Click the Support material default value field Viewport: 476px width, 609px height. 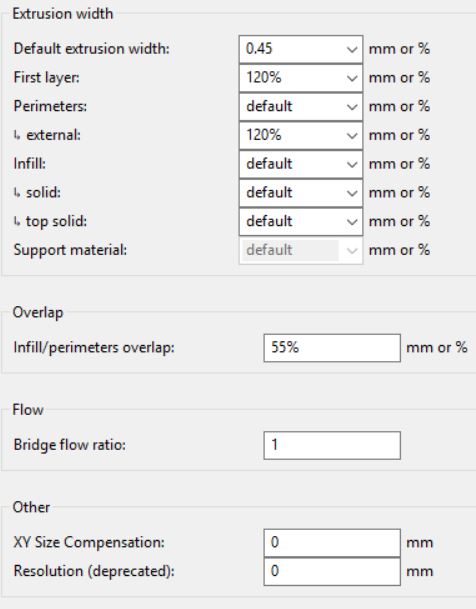pyautogui.click(x=290, y=251)
